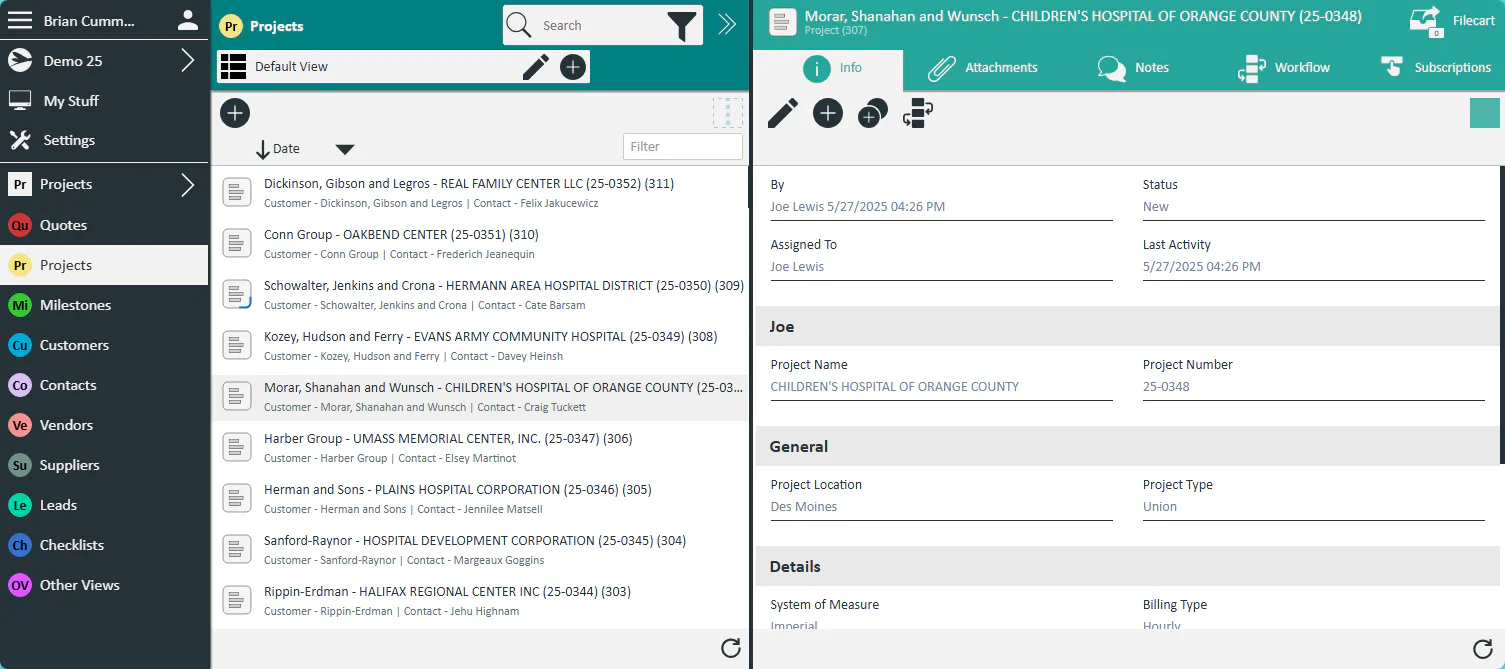Open Vendors in the sidebar
The width and height of the screenshot is (1505, 669).
coord(104,425)
